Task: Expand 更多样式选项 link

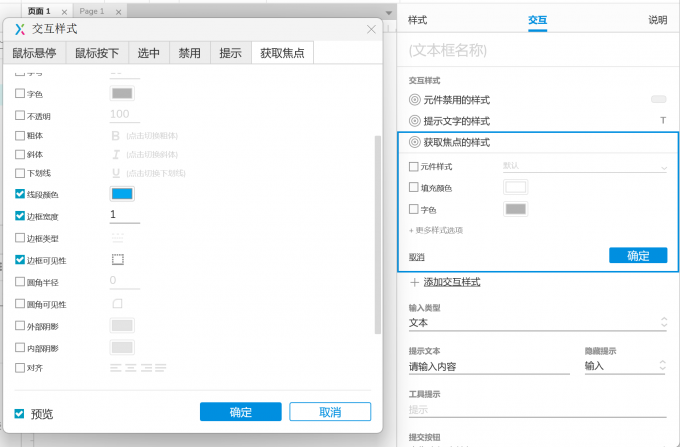Action: coord(436,230)
